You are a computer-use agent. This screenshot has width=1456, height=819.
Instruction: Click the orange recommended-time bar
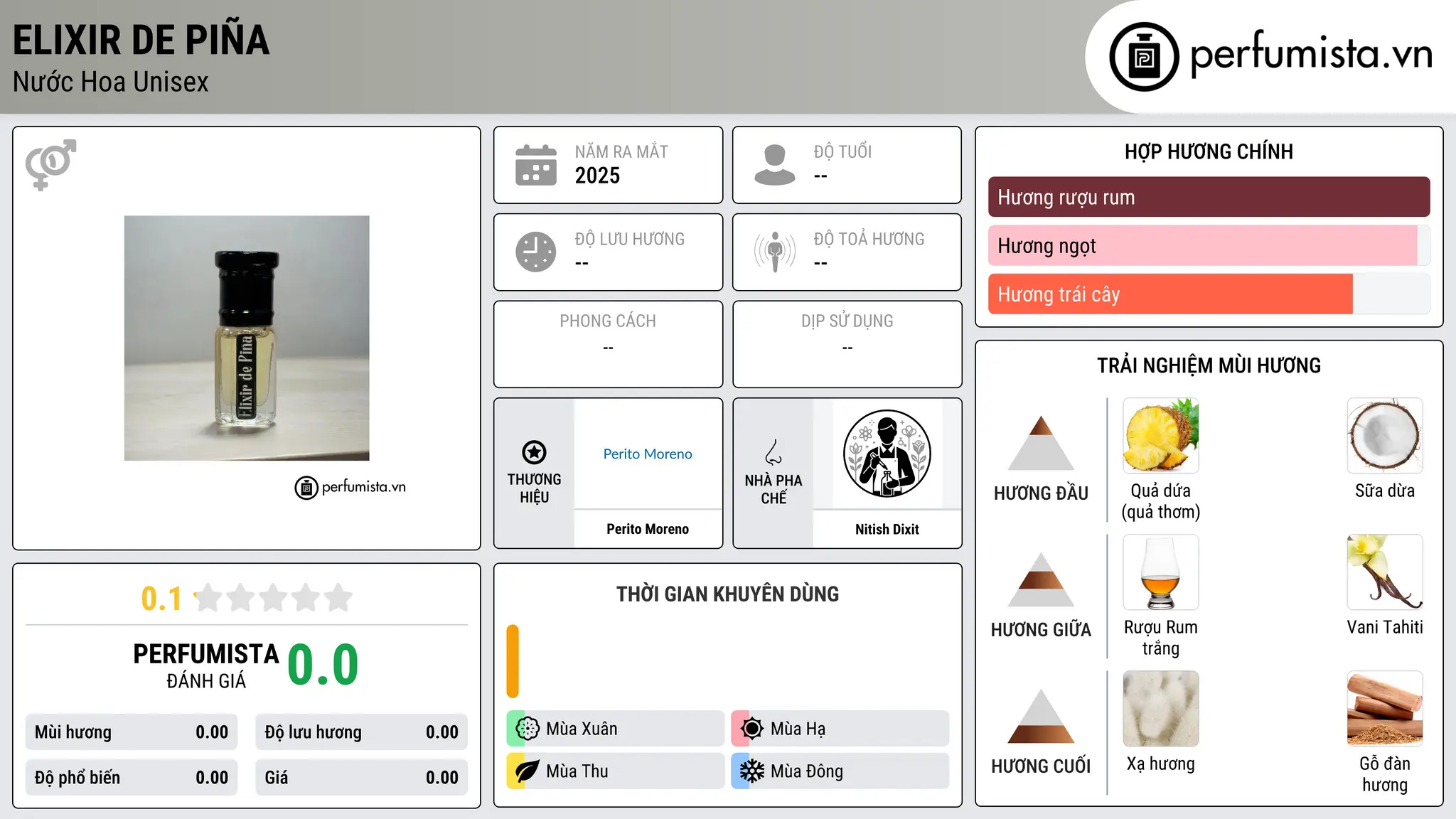(513, 661)
